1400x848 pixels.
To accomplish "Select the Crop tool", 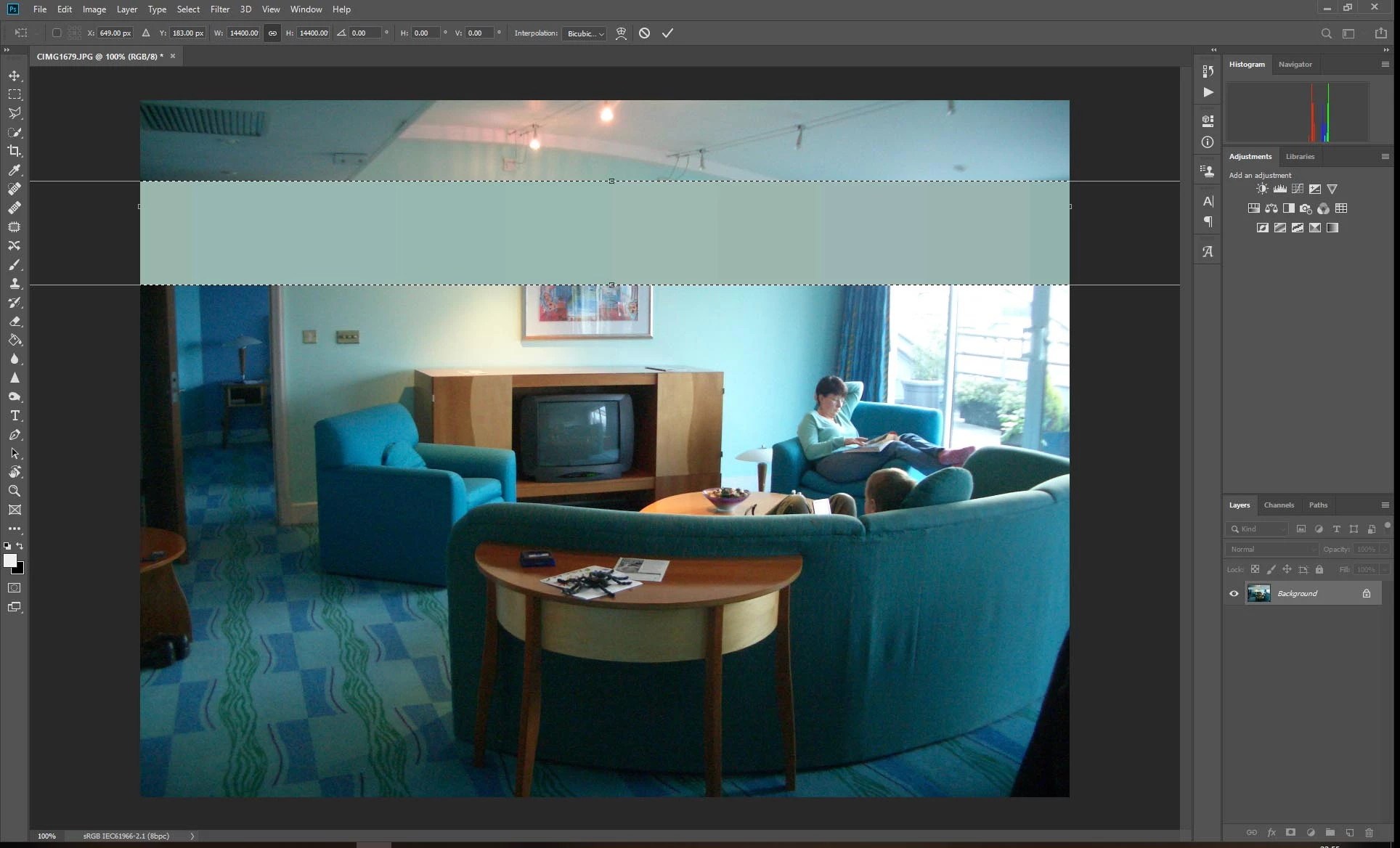I will coord(15,151).
